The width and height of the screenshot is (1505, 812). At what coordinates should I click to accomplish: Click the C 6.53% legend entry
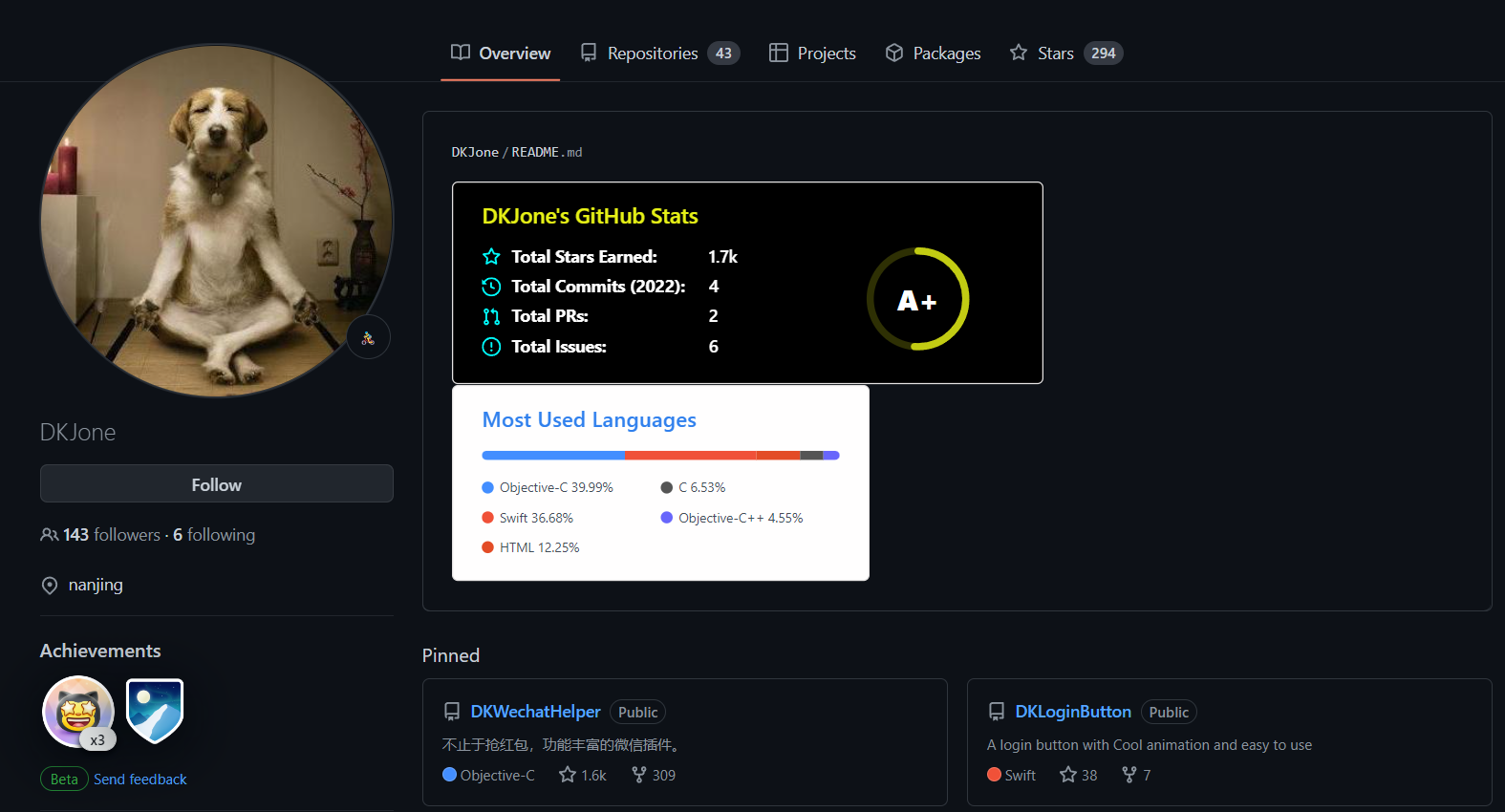point(694,487)
